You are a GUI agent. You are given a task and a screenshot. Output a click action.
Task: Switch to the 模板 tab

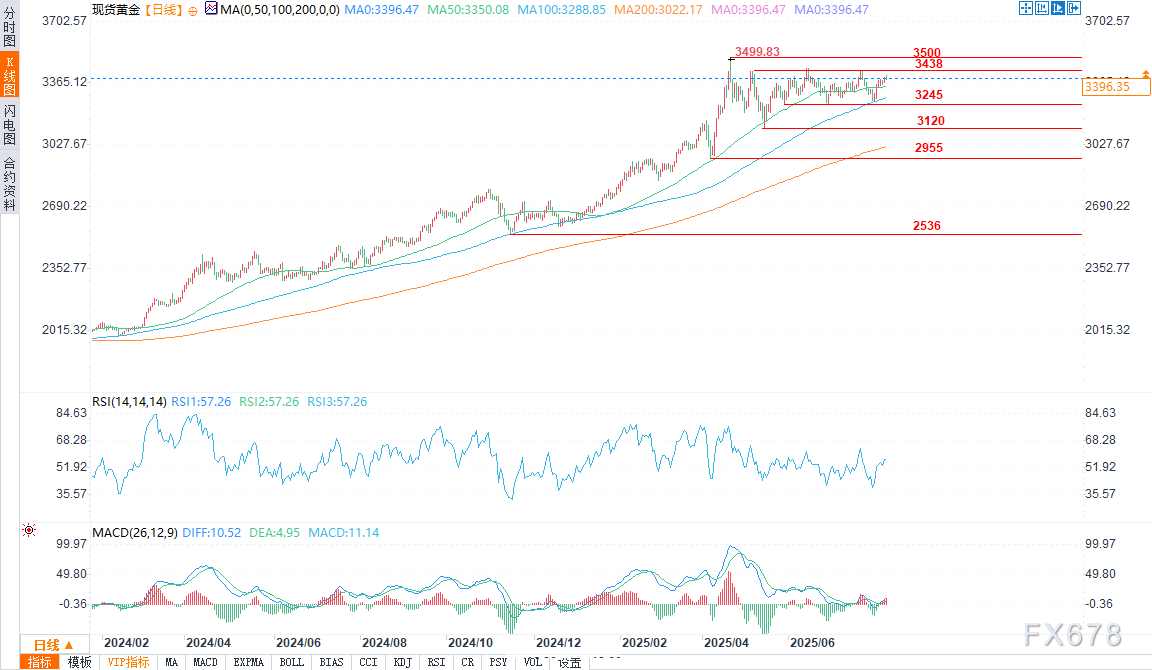[79, 662]
